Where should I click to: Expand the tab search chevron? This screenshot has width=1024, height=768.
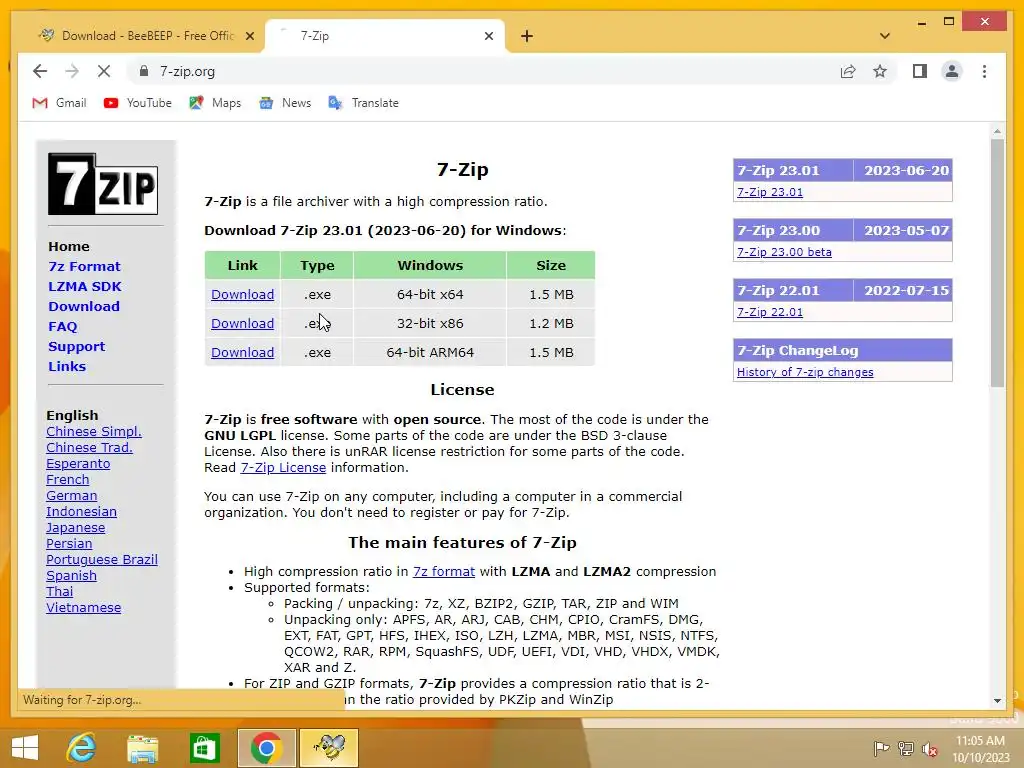click(x=885, y=36)
